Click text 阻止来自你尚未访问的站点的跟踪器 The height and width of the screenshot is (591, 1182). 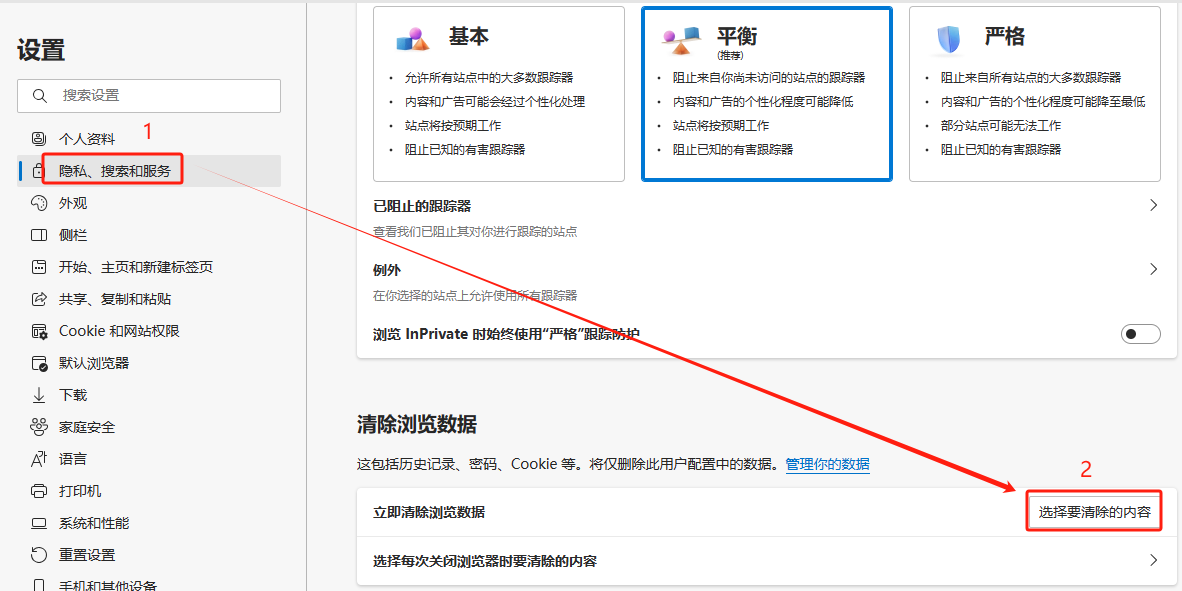[x=769, y=78]
